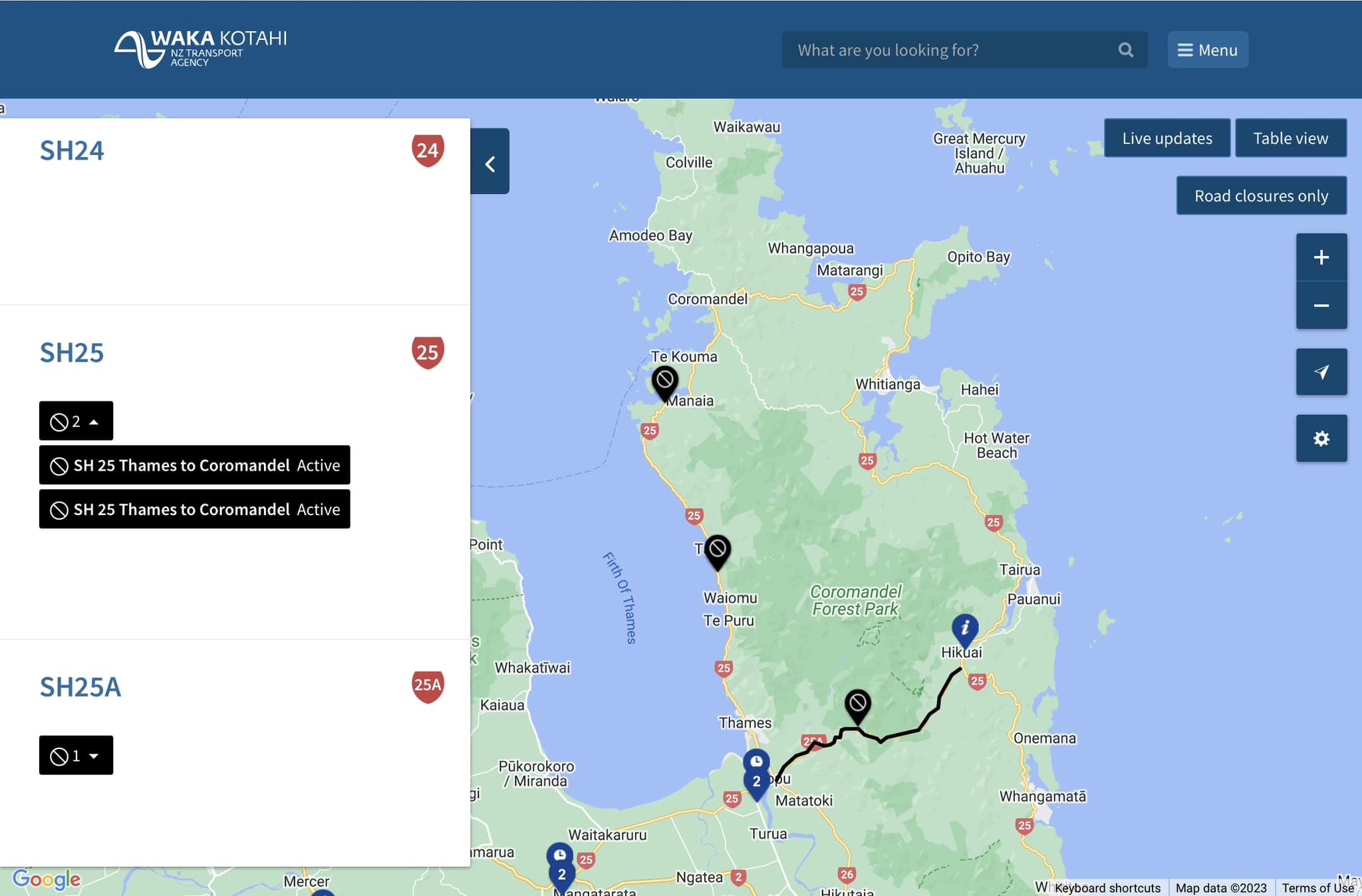
Task: Open Live updates
Action: click(x=1167, y=138)
